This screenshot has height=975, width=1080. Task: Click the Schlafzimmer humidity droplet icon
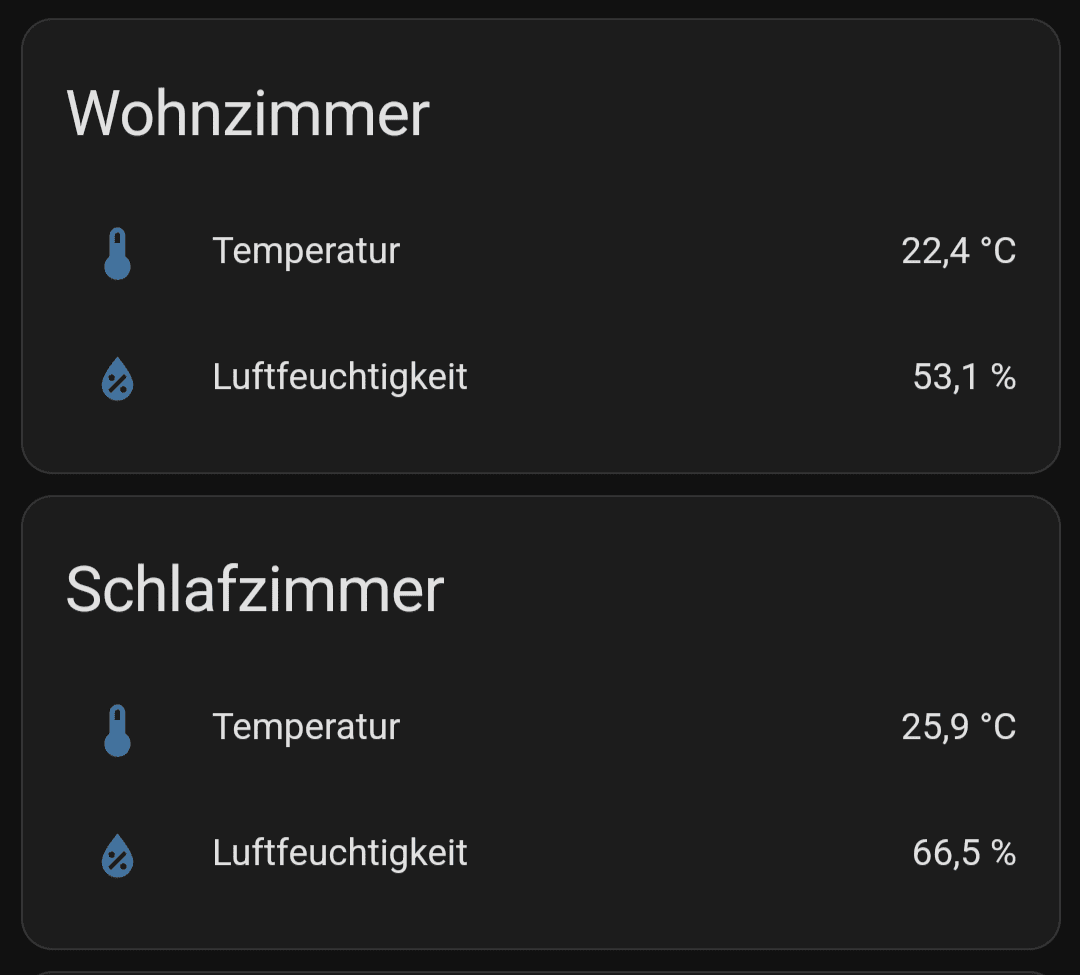pos(118,856)
